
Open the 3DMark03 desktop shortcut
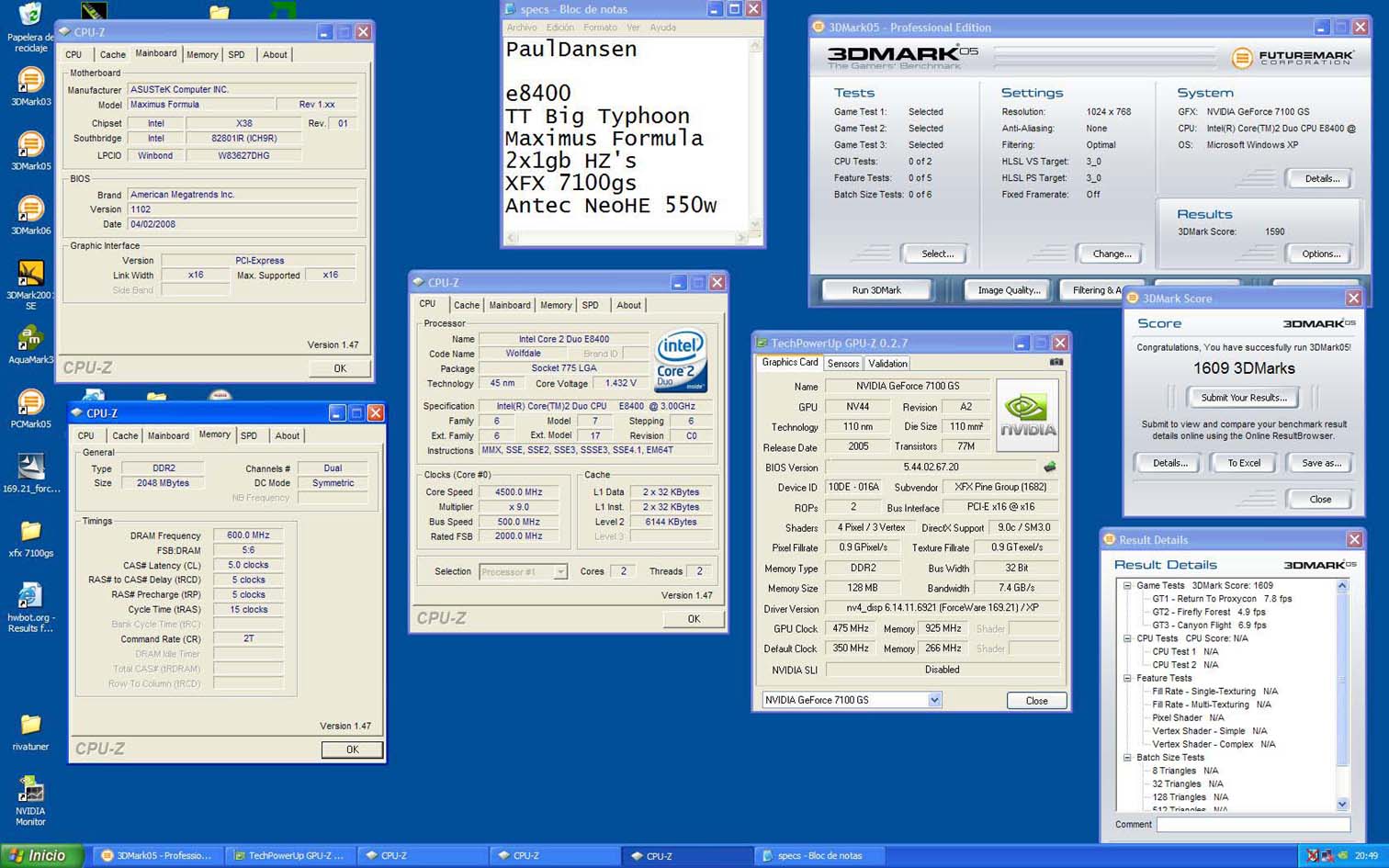pyautogui.click(x=30, y=87)
